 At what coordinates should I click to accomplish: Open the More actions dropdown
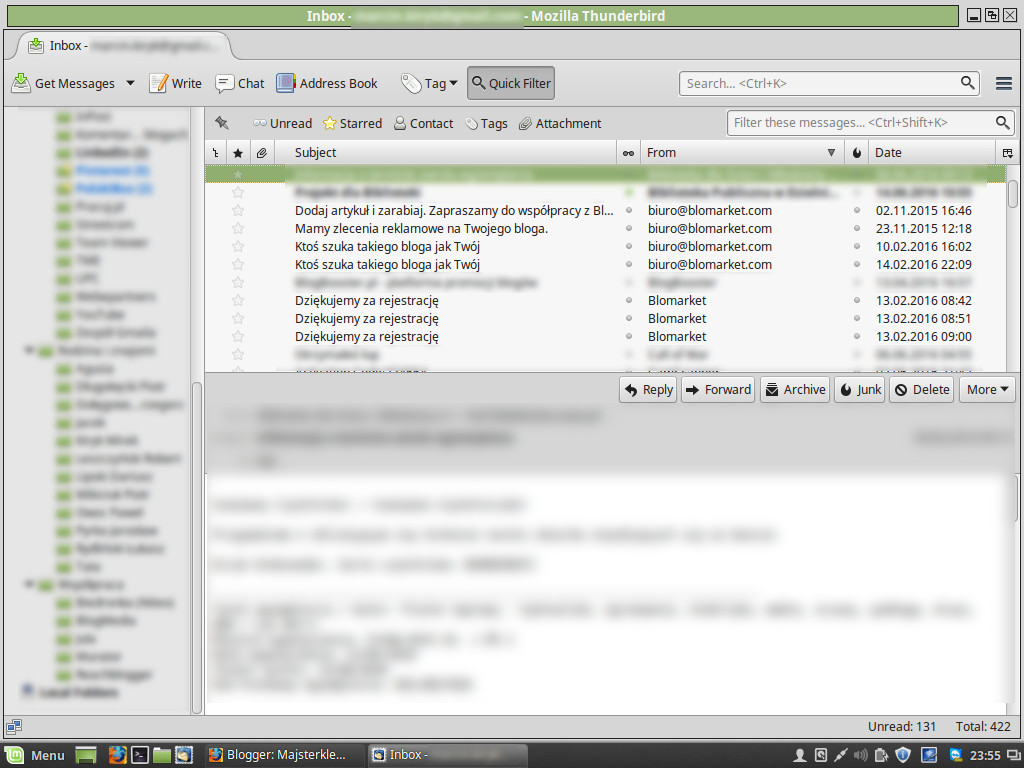[987, 390]
